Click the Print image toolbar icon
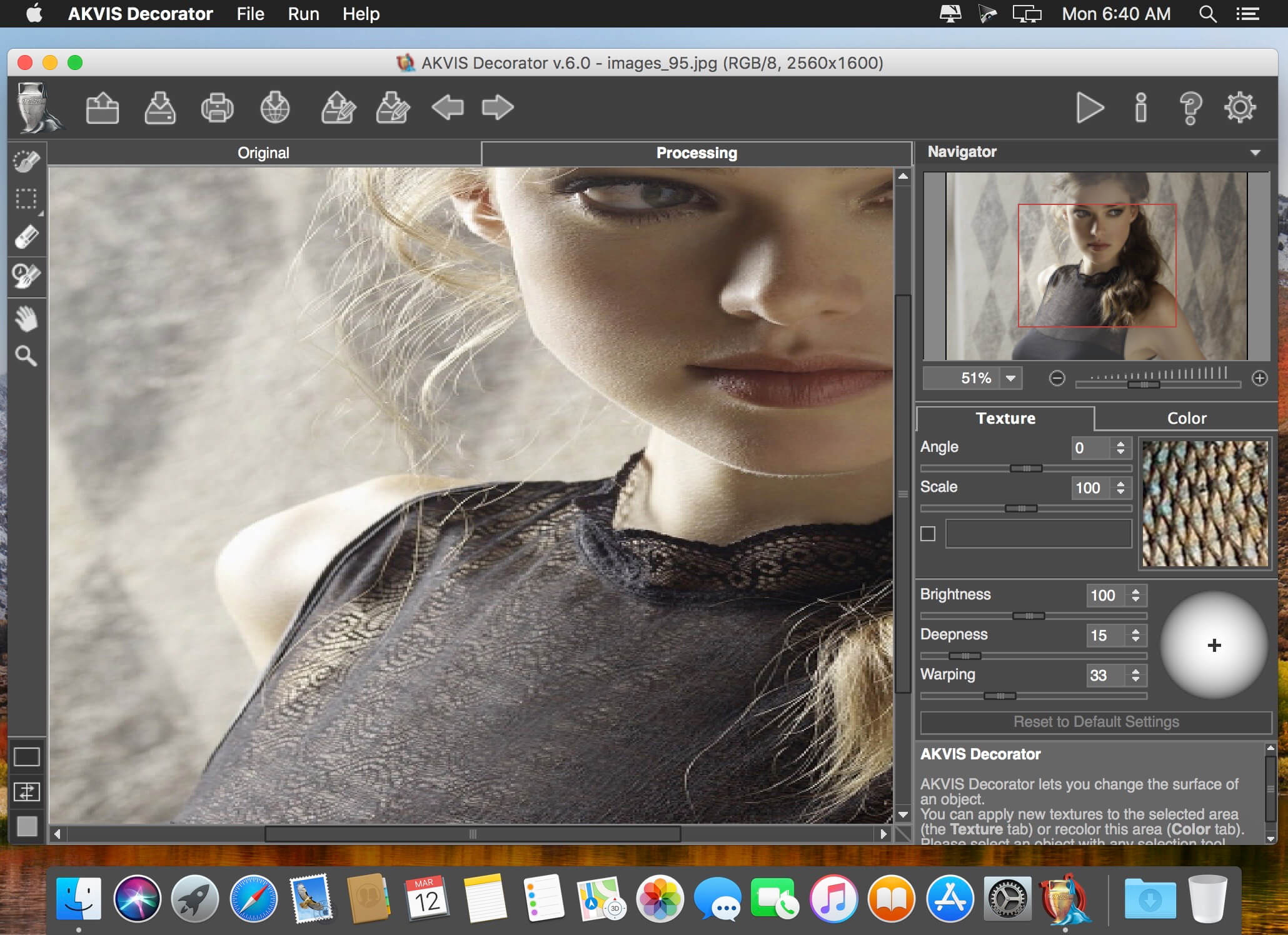This screenshot has width=1288, height=935. [217, 108]
